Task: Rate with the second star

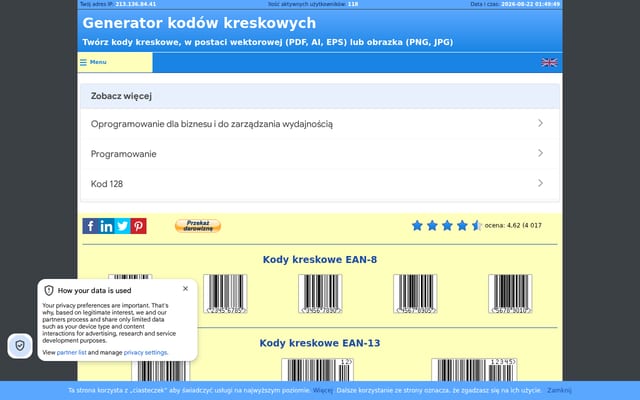Action: tap(432, 225)
